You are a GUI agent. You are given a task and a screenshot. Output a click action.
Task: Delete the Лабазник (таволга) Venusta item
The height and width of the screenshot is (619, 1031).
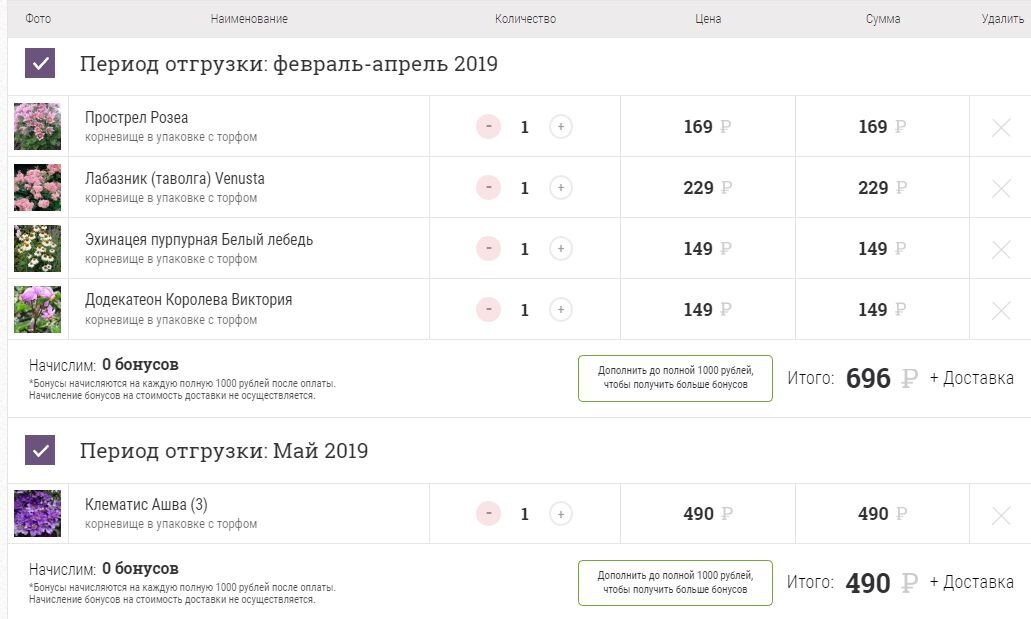click(1003, 187)
